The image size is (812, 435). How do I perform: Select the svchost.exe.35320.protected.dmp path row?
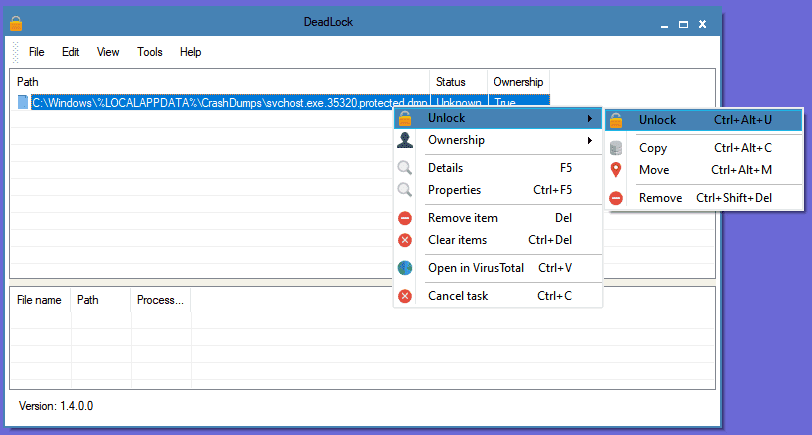(x=230, y=103)
